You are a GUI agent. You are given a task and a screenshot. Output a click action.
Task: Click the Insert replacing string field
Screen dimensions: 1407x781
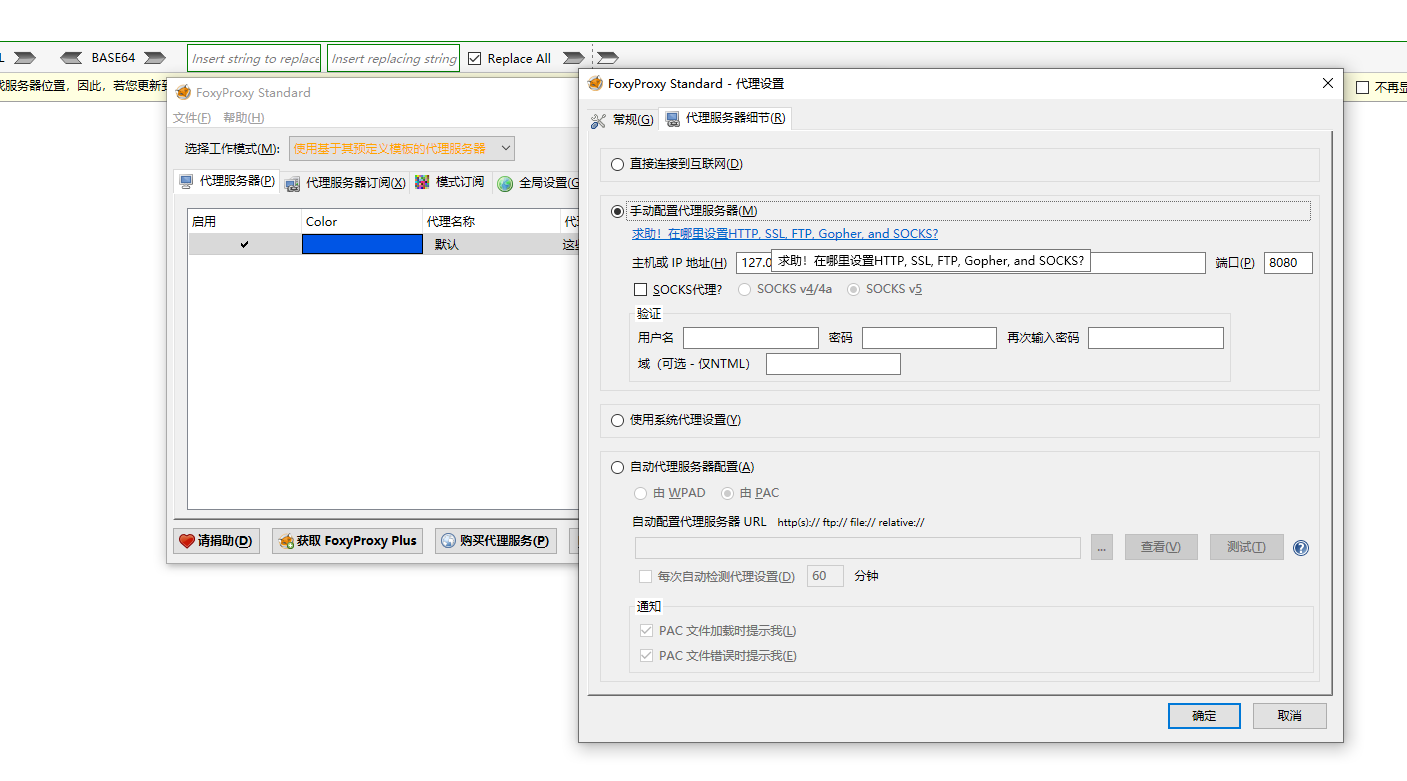393,58
